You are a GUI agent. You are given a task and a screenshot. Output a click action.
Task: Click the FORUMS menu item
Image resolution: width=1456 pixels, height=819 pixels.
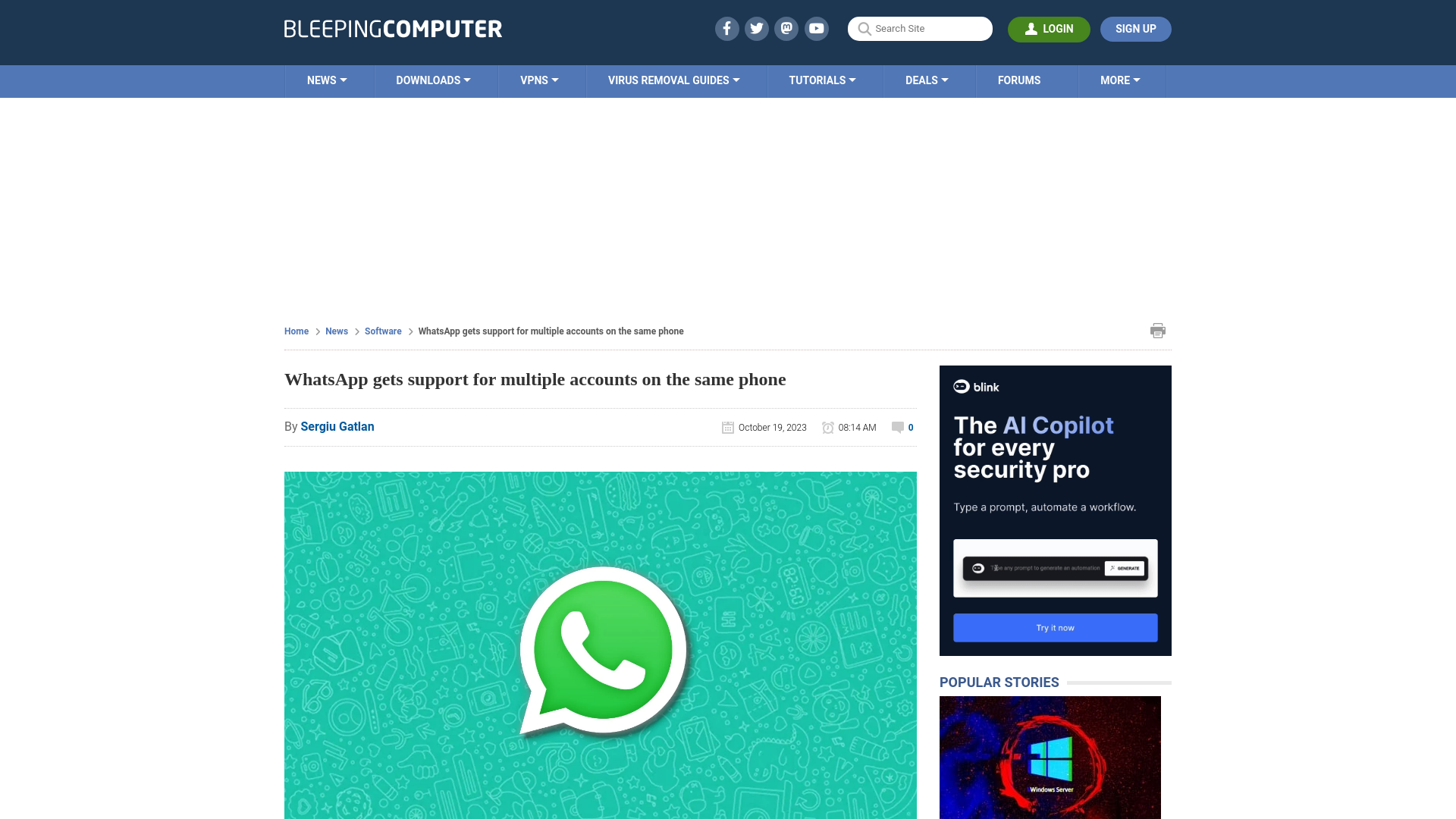click(x=1019, y=80)
